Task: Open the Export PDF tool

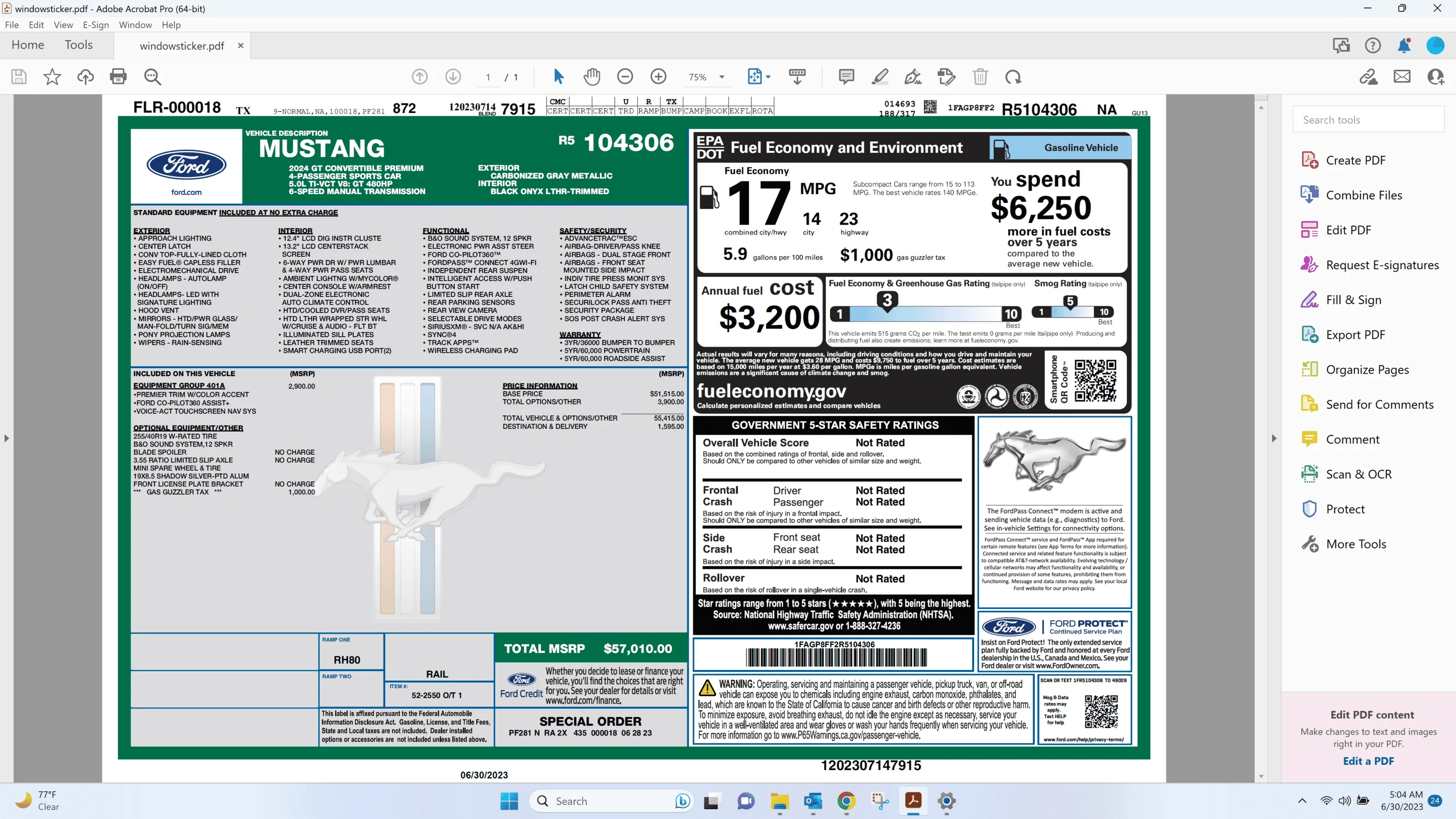Action: (1356, 335)
